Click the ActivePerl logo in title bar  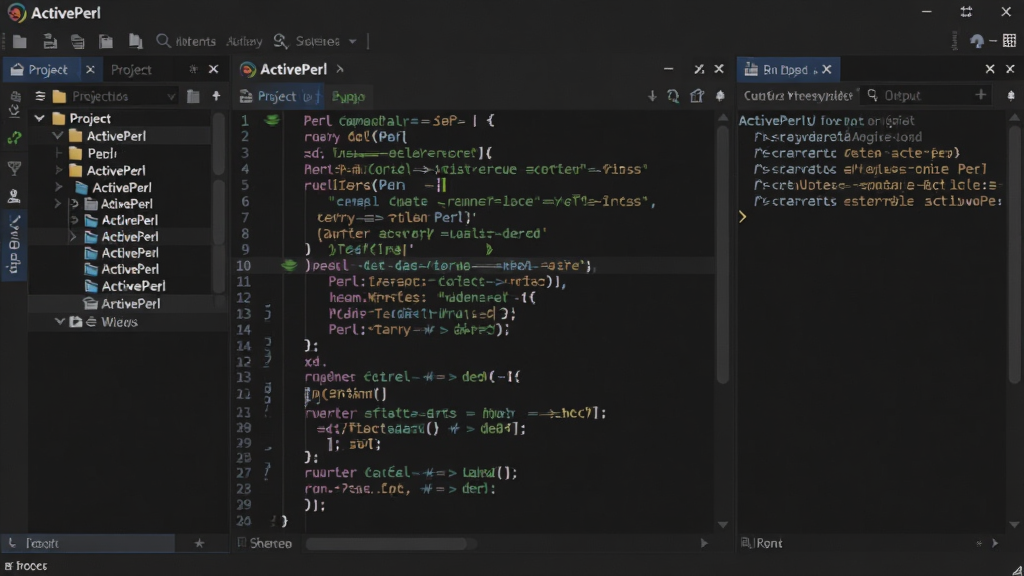(x=16, y=12)
